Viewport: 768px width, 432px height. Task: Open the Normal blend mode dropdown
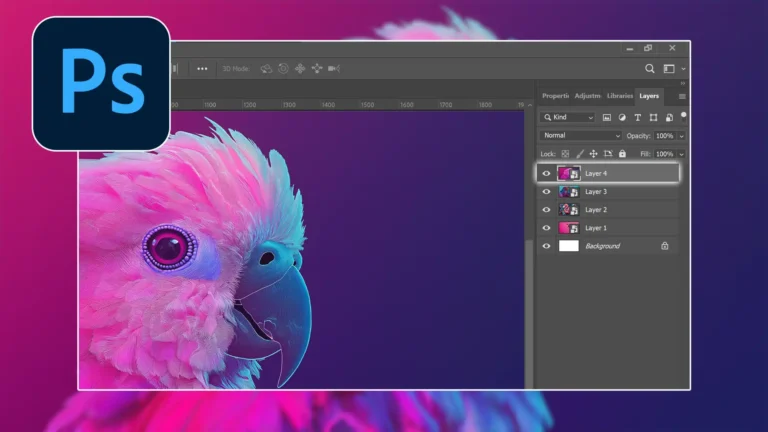coord(581,136)
